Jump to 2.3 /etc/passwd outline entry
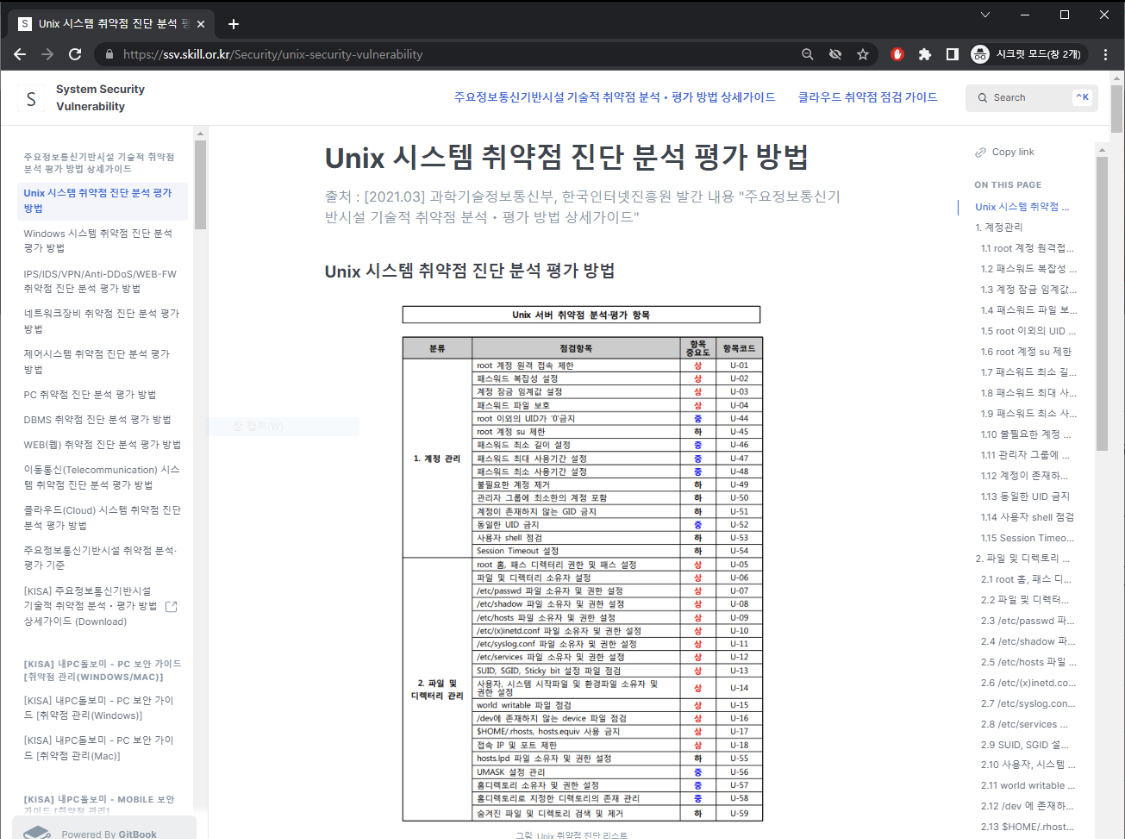The image size is (1125, 839). [x=1028, y=621]
